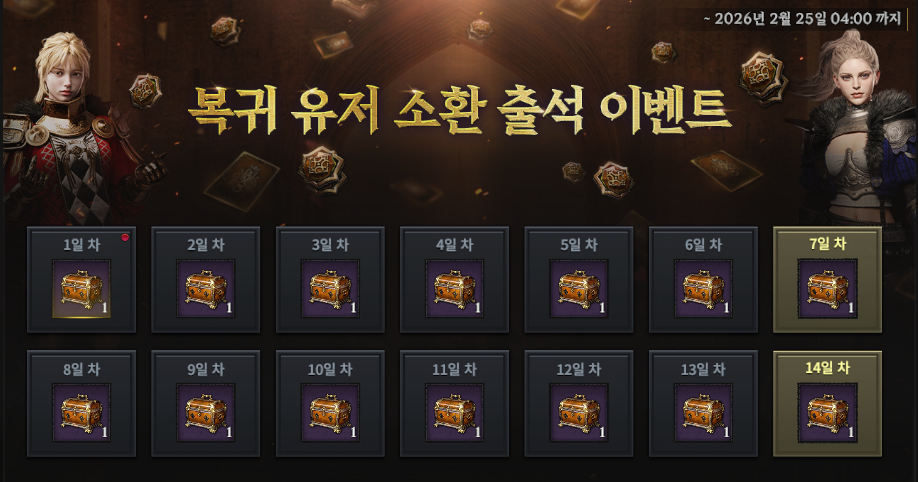Open the 10일 차 chest icon
The width and height of the screenshot is (918, 482).
pos(330,413)
